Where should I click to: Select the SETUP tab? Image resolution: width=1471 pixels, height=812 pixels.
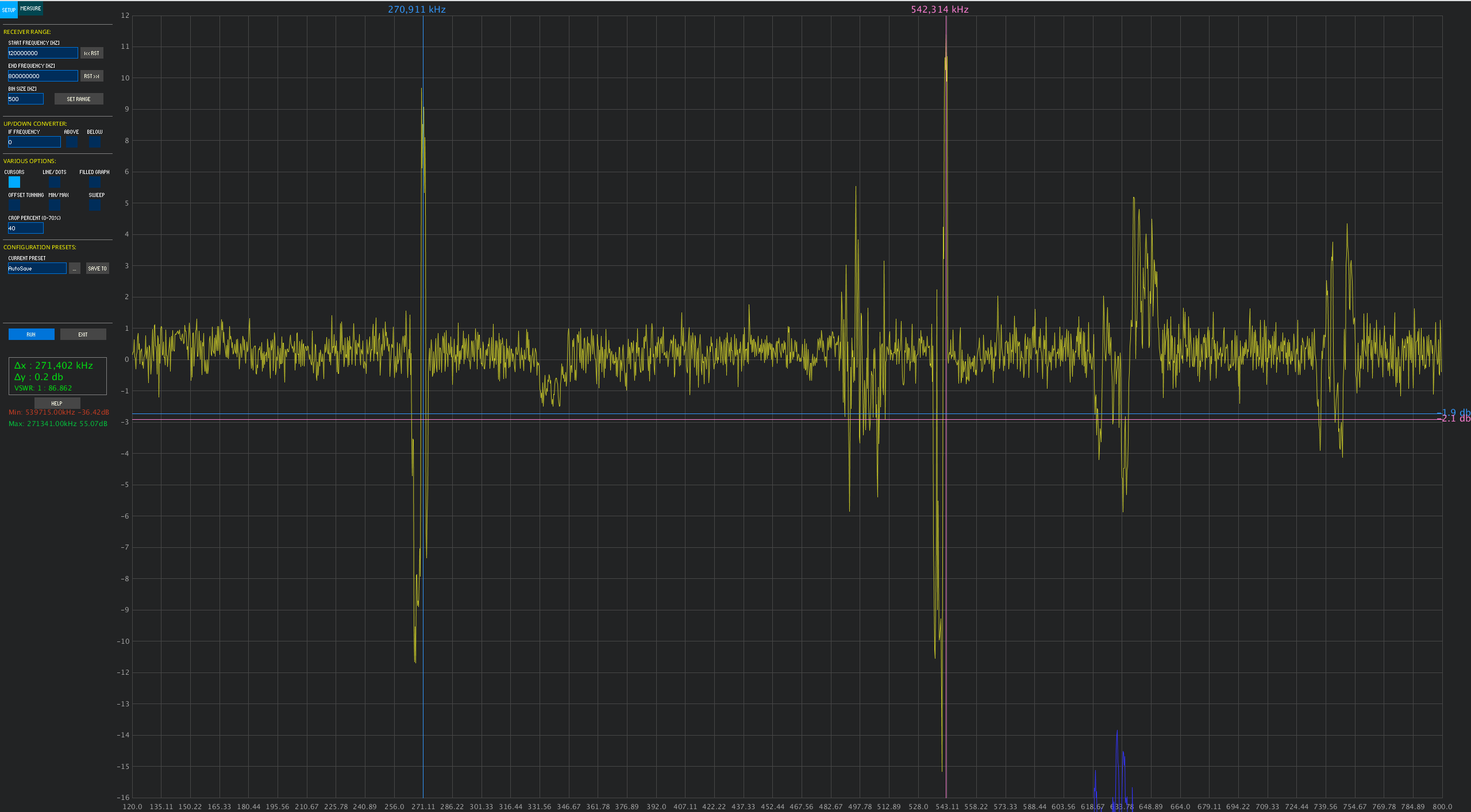point(9,10)
